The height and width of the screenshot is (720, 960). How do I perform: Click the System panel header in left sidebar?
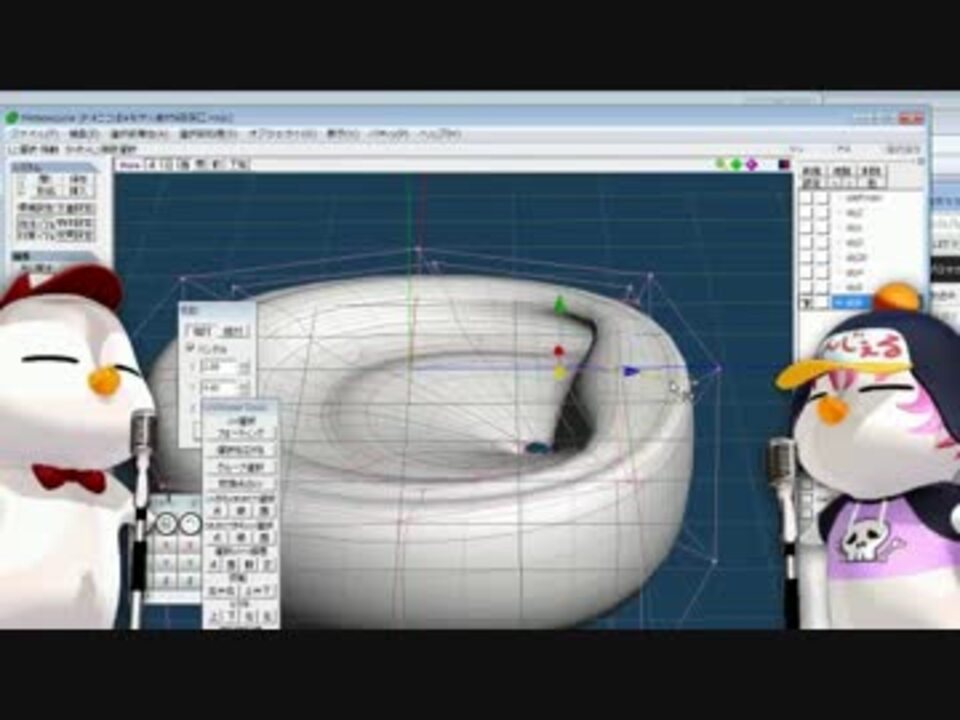click(x=55, y=167)
